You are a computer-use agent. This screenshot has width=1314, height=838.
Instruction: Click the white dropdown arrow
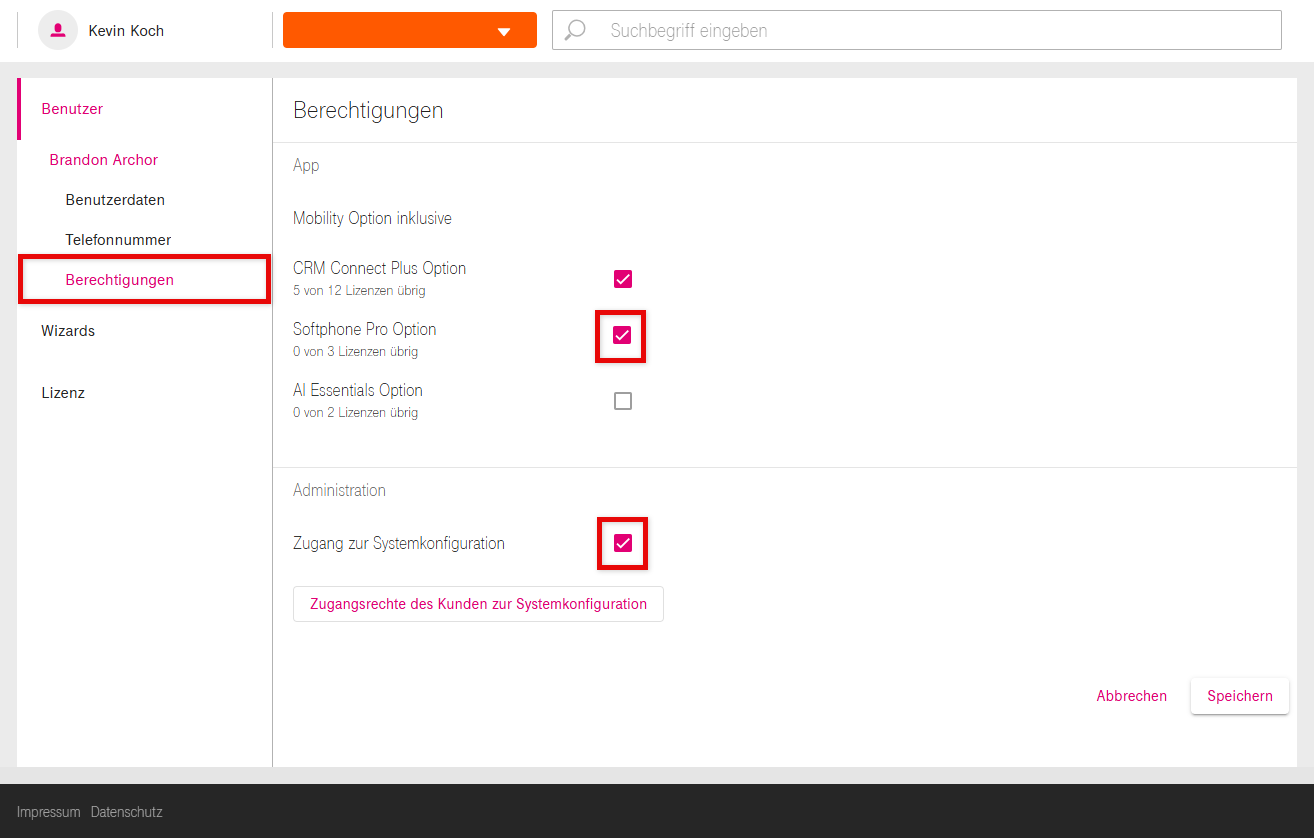click(x=504, y=31)
